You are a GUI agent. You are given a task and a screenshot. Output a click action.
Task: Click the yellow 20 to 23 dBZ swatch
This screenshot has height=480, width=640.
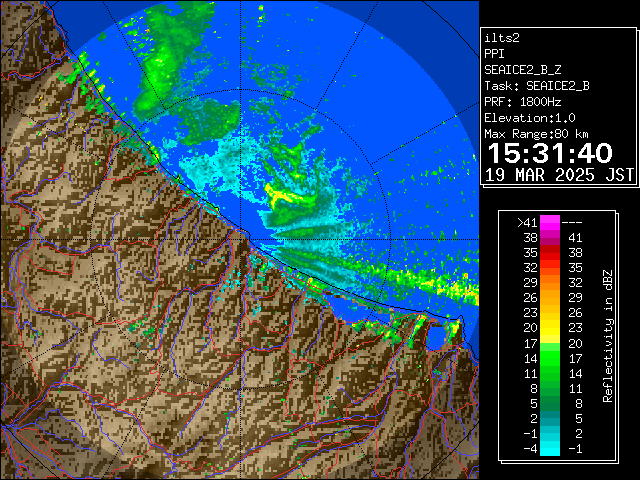coord(550,328)
